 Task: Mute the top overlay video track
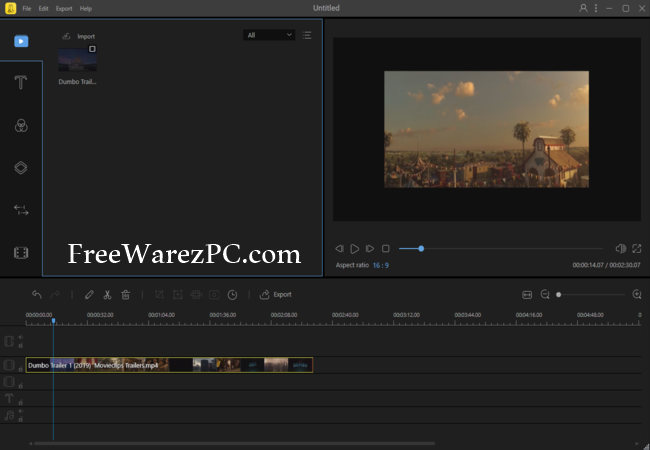click(20, 337)
